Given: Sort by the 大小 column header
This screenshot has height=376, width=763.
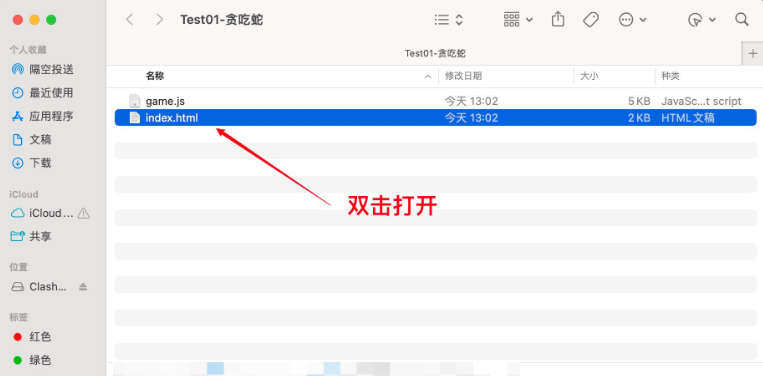Looking at the screenshot, I should coord(589,76).
